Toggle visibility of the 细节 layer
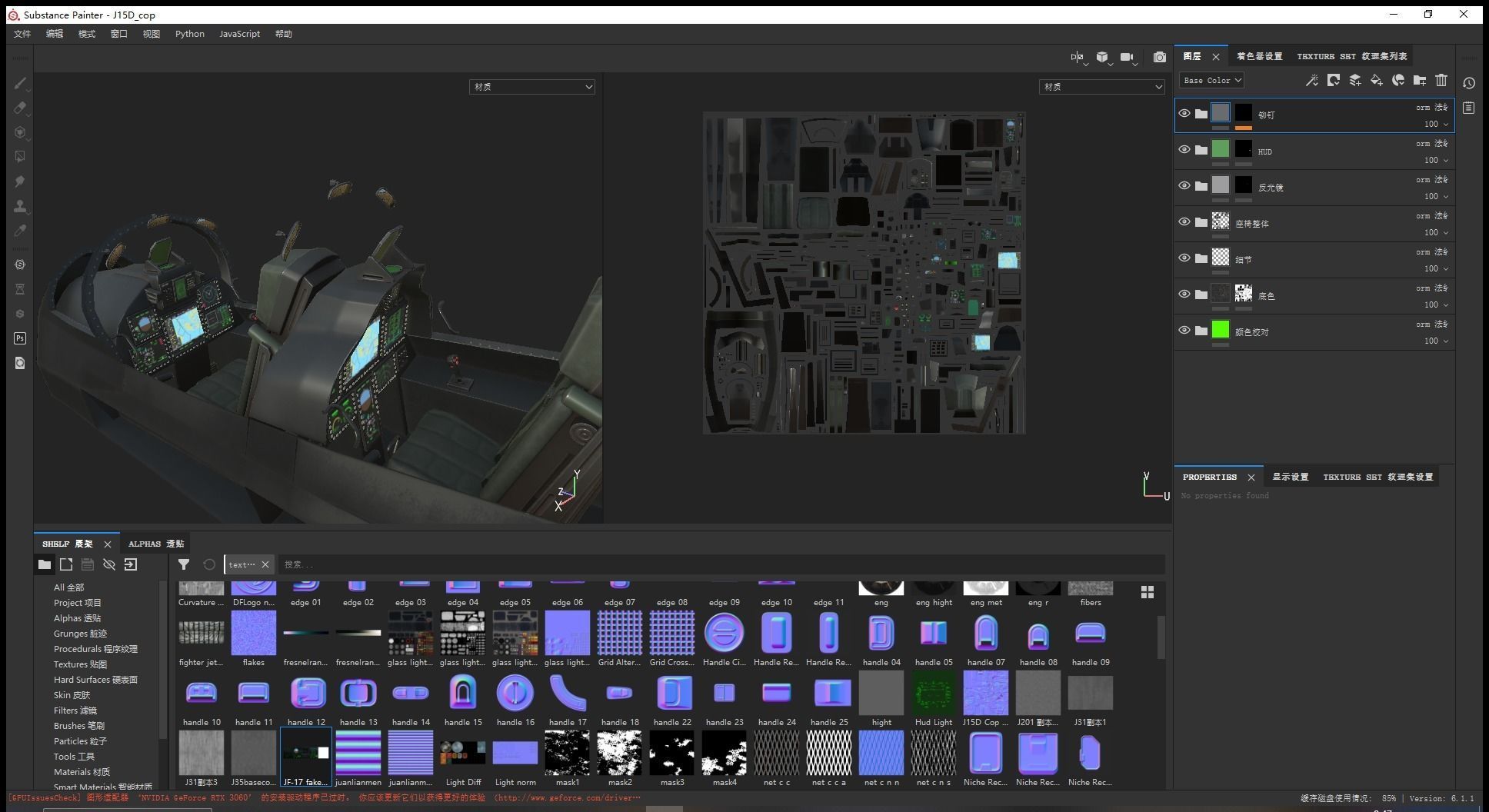Image resolution: width=1489 pixels, height=812 pixels. point(1184,258)
